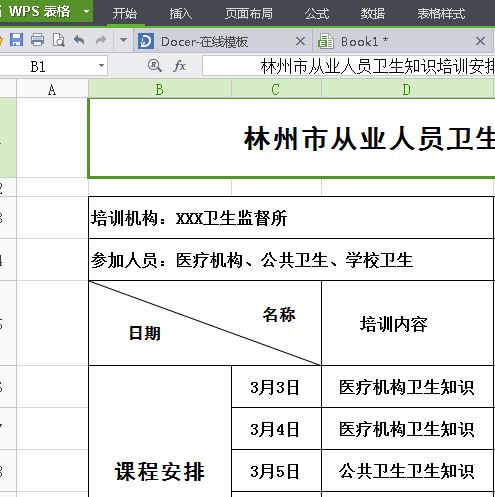Switch to Docer-在线模板 document tab
The image size is (495, 497).
(223, 41)
